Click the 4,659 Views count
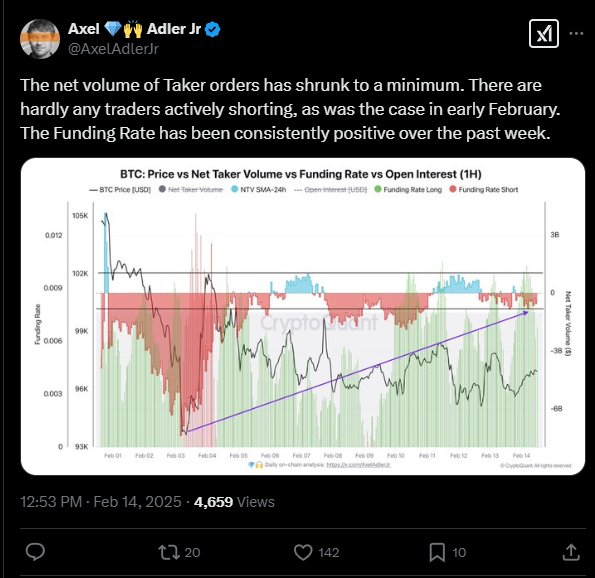 [x=234, y=502]
